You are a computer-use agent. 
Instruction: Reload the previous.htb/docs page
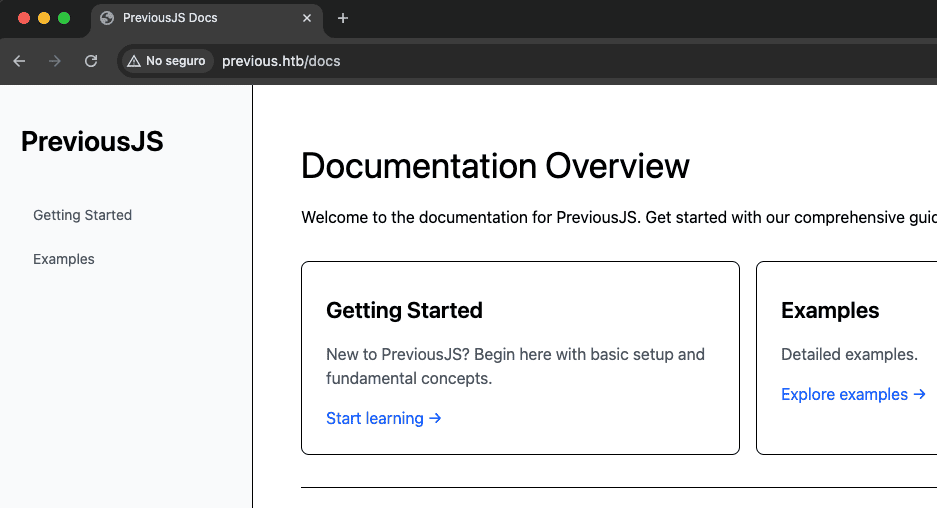[x=91, y=61]
